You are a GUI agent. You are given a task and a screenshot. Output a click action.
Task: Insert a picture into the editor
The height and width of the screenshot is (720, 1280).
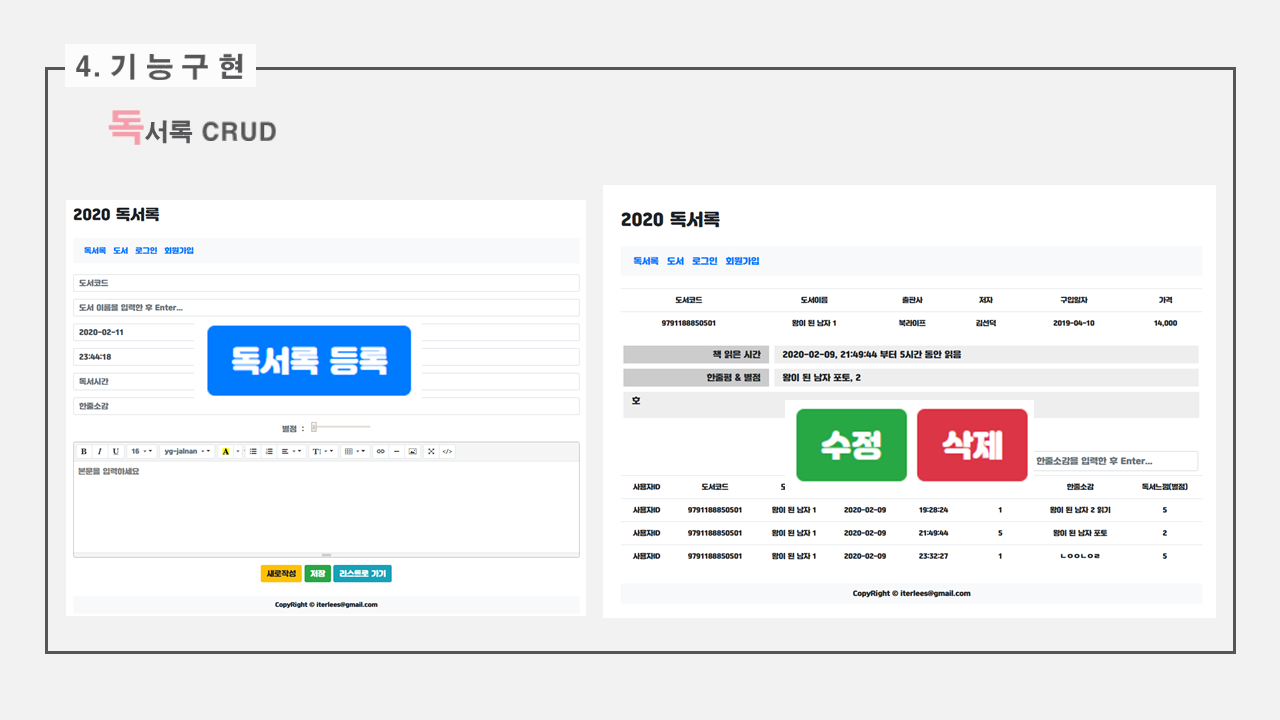tap(412, 452)
